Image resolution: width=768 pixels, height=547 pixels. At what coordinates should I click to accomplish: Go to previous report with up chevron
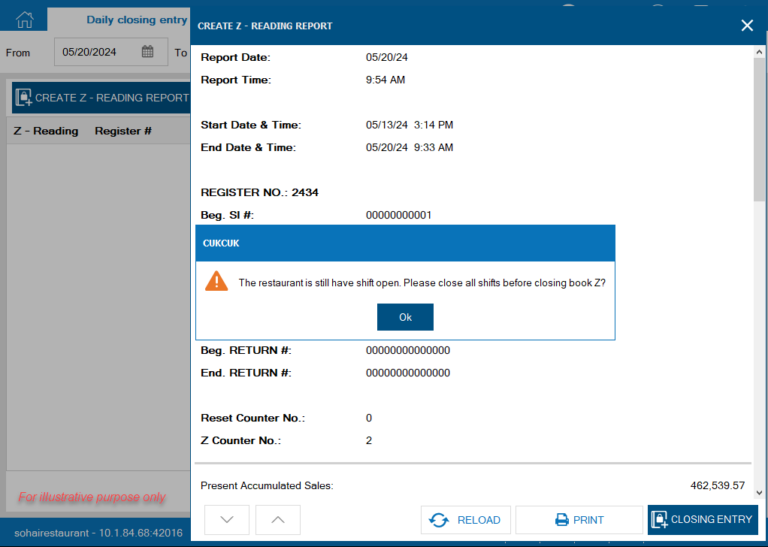click(x=278, y=520)
